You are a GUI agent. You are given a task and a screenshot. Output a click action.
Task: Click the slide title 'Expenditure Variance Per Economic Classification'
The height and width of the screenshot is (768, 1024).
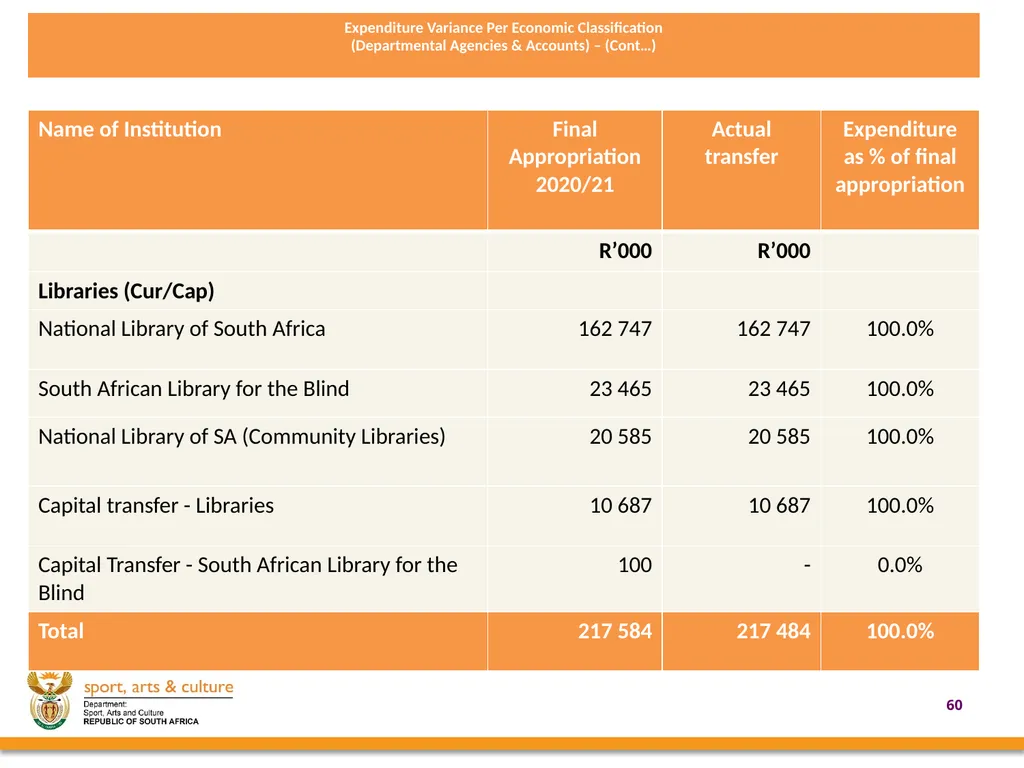(503, 27)
